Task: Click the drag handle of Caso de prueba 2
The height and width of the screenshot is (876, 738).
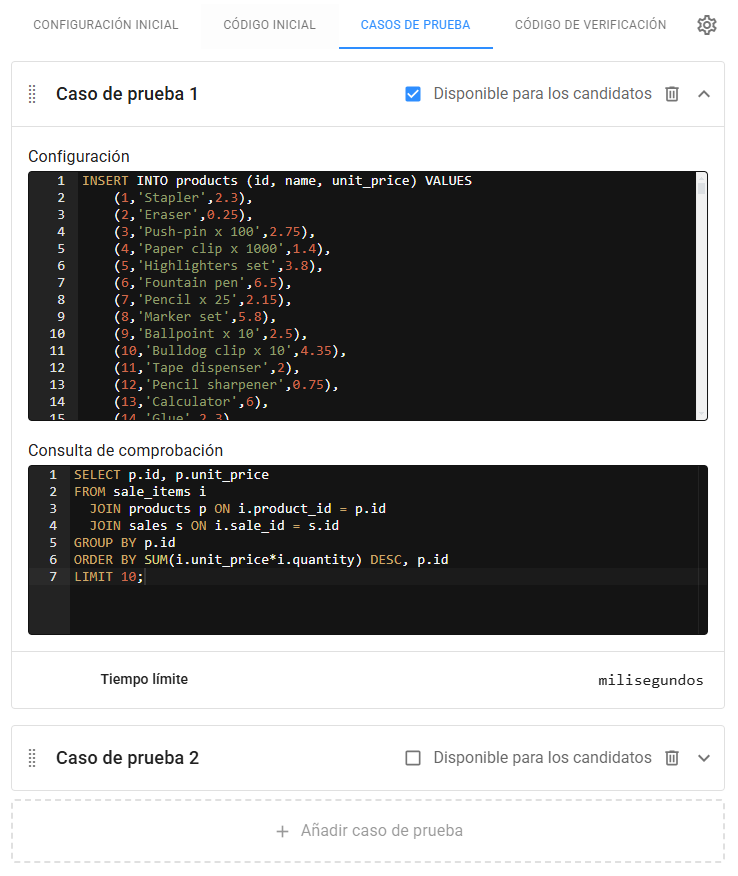Action: (31, 757)
